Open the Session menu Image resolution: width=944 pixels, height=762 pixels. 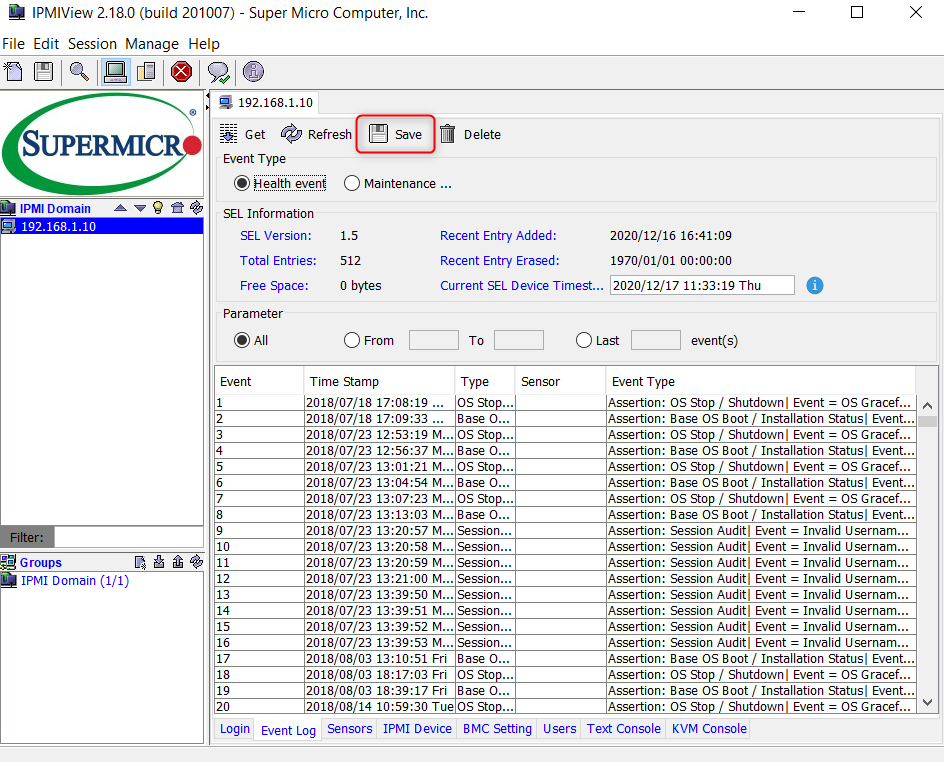coord(92,44)
